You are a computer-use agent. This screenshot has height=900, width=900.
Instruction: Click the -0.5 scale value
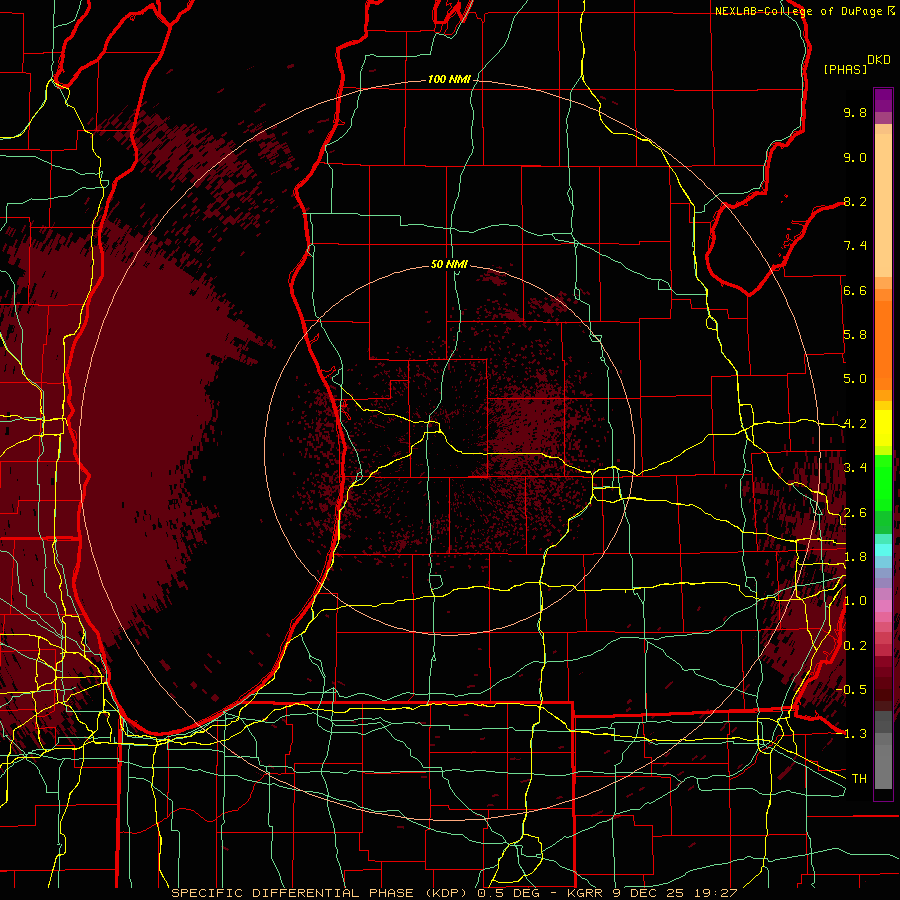pyautogui.click(x=852, y=689)
